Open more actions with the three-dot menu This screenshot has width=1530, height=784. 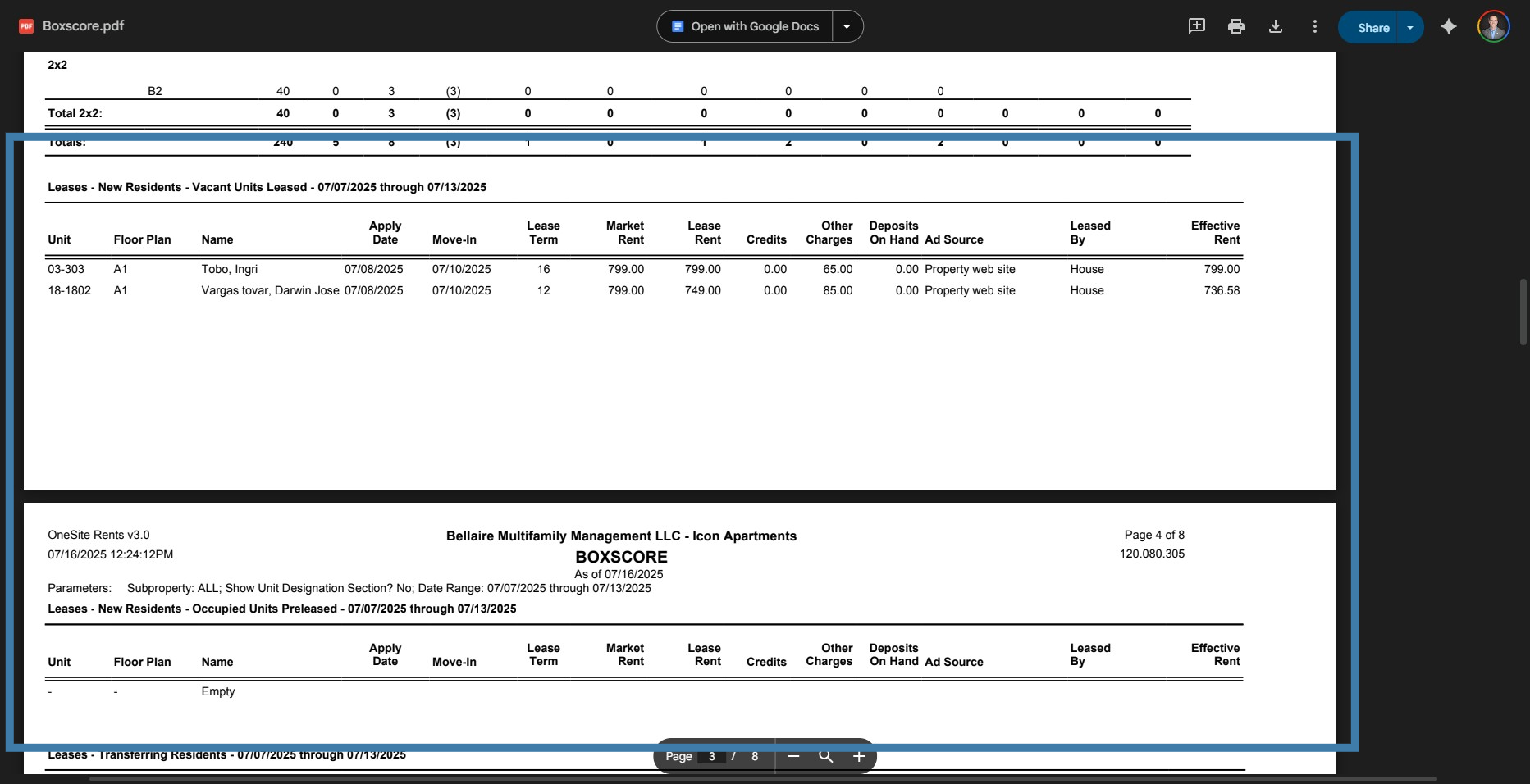[1314, 25]
